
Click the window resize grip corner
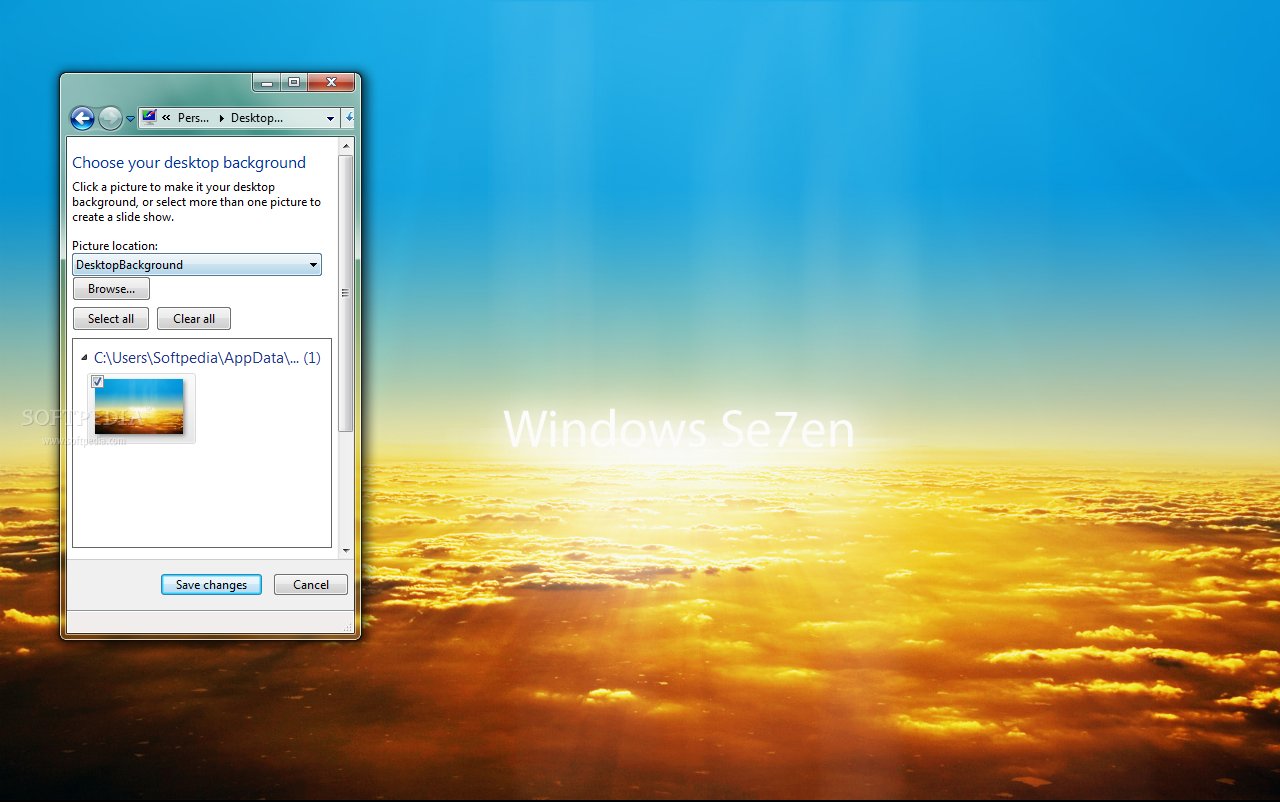pyautogui.click(x=348, y=627)
